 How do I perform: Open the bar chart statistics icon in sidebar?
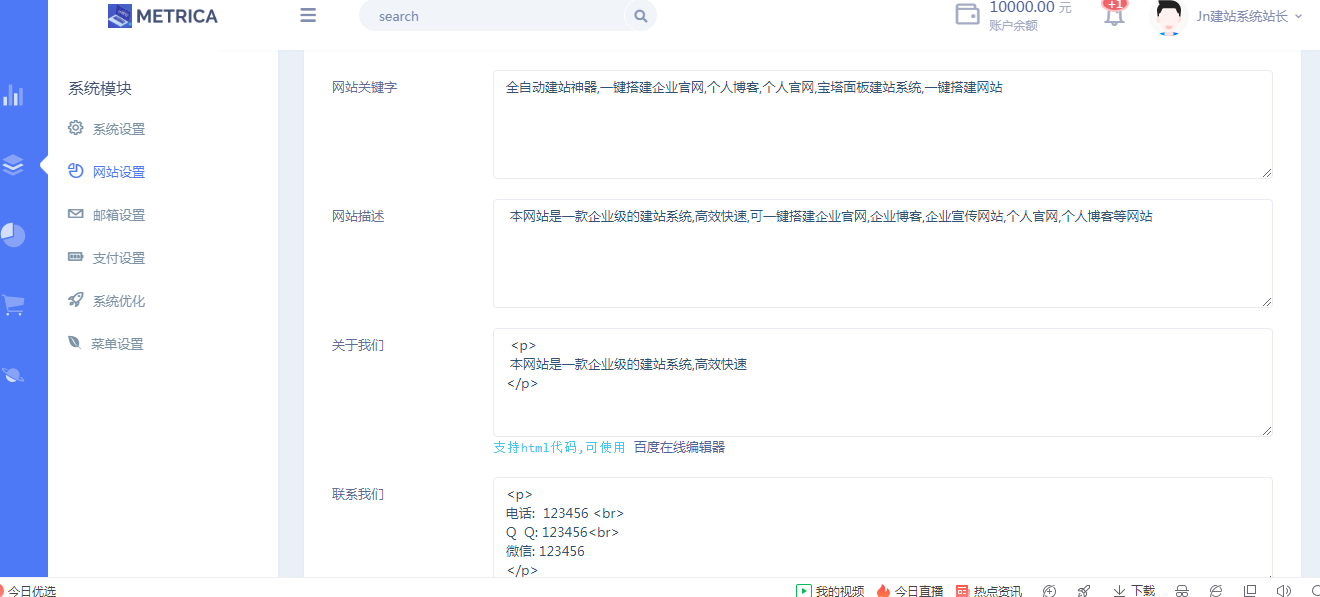(15, 95)
